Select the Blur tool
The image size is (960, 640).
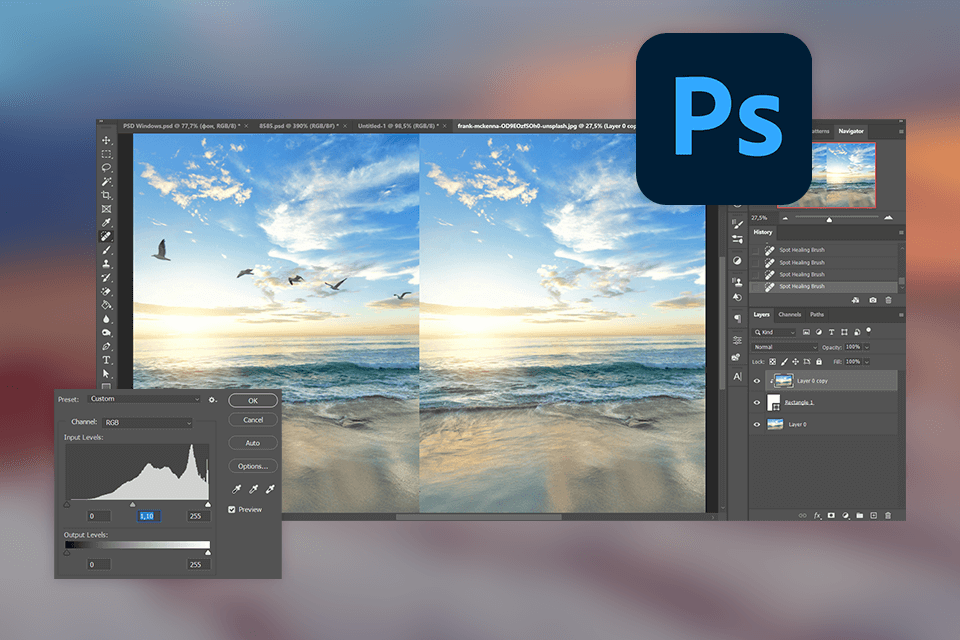pyautogui.click(x=107, y=319)
